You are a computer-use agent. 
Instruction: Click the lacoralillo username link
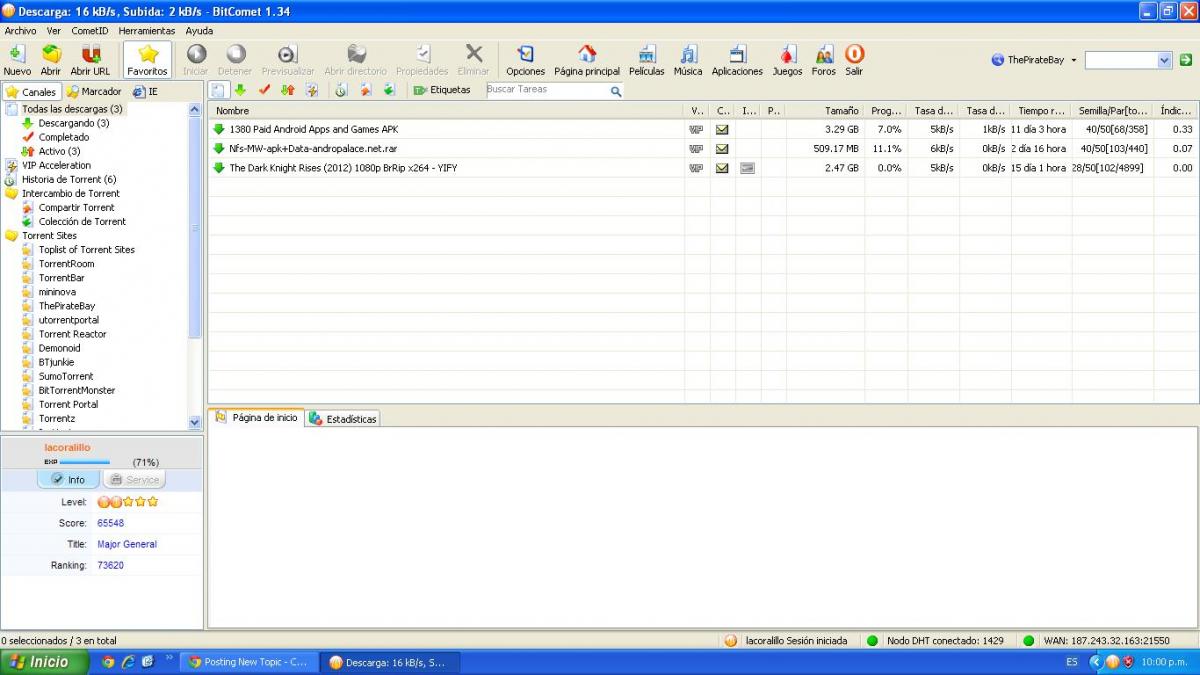(x=68, y=447)
